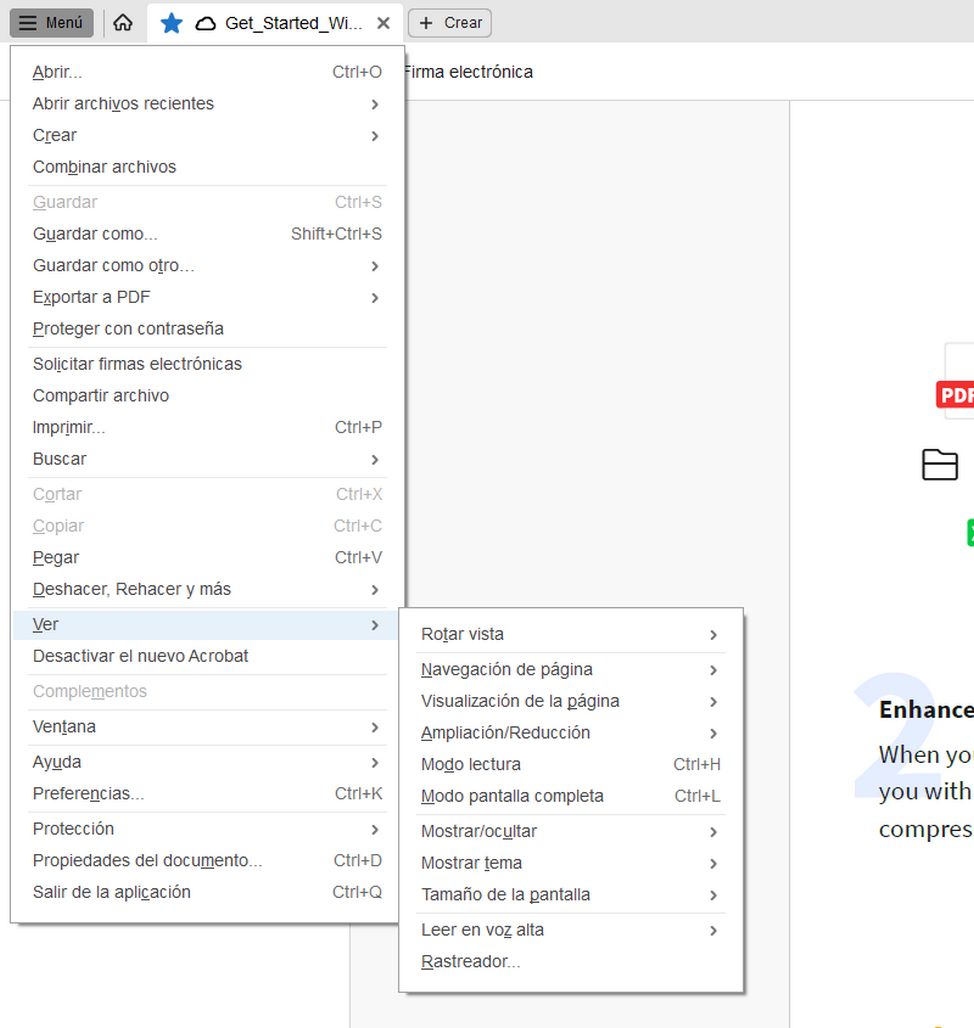Choose Combinar archivos
Screen dimensions: 974x1028
[207, 167]
